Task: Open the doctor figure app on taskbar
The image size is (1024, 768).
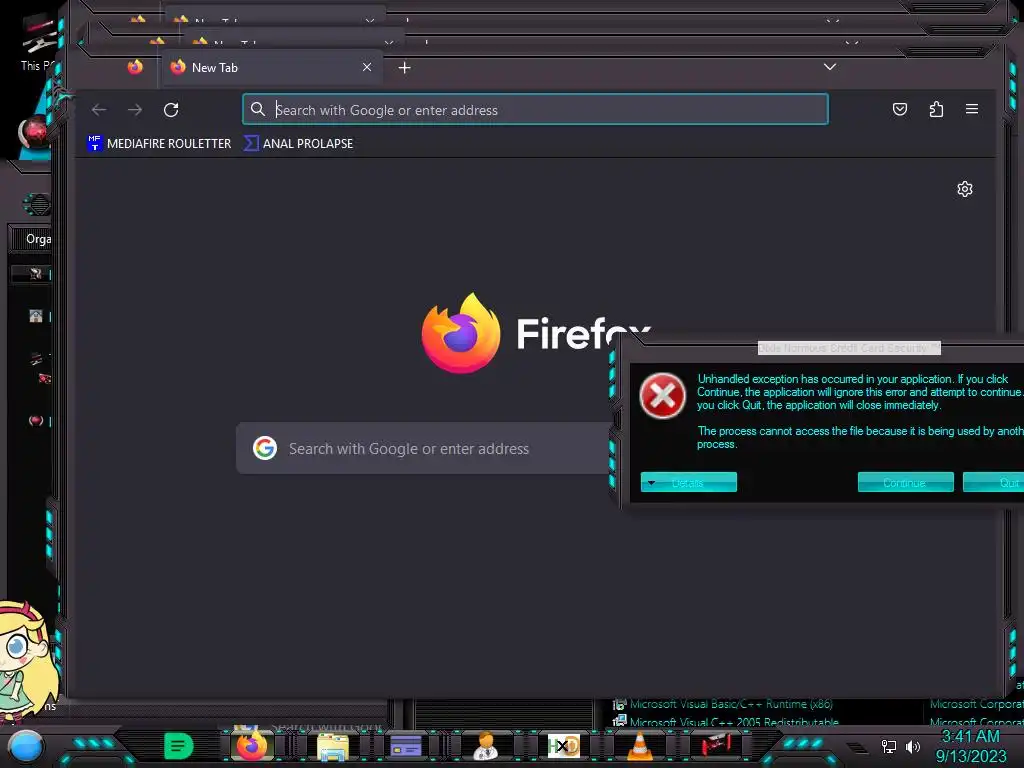Action: pos(485,746)
